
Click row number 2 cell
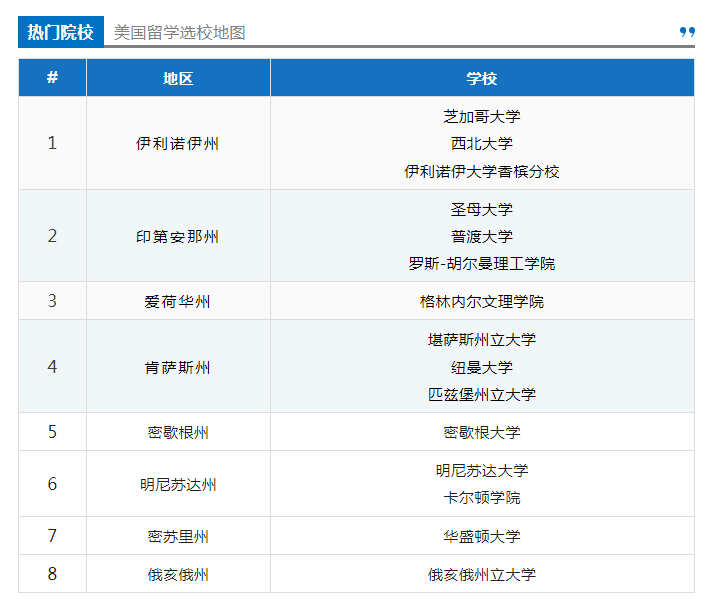52,236
